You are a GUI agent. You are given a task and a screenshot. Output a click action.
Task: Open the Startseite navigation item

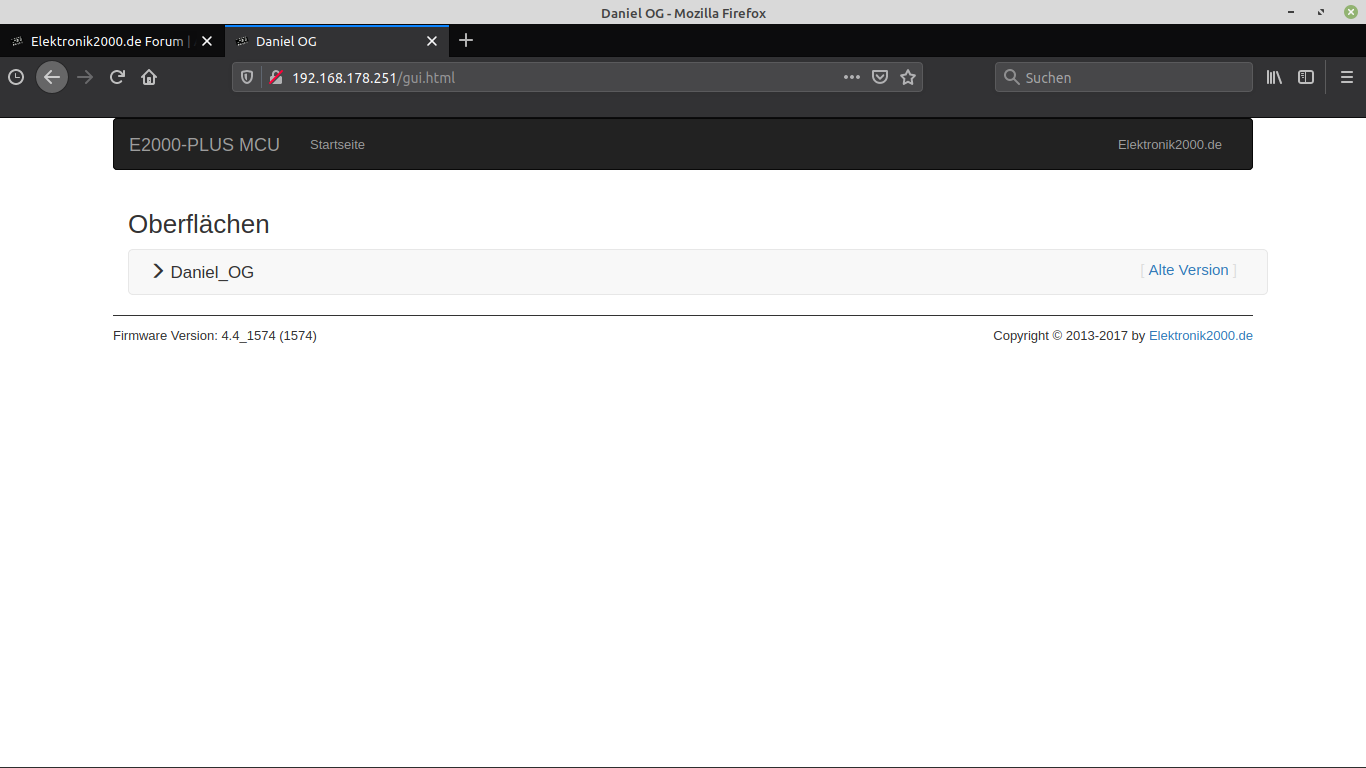point(337,145)
